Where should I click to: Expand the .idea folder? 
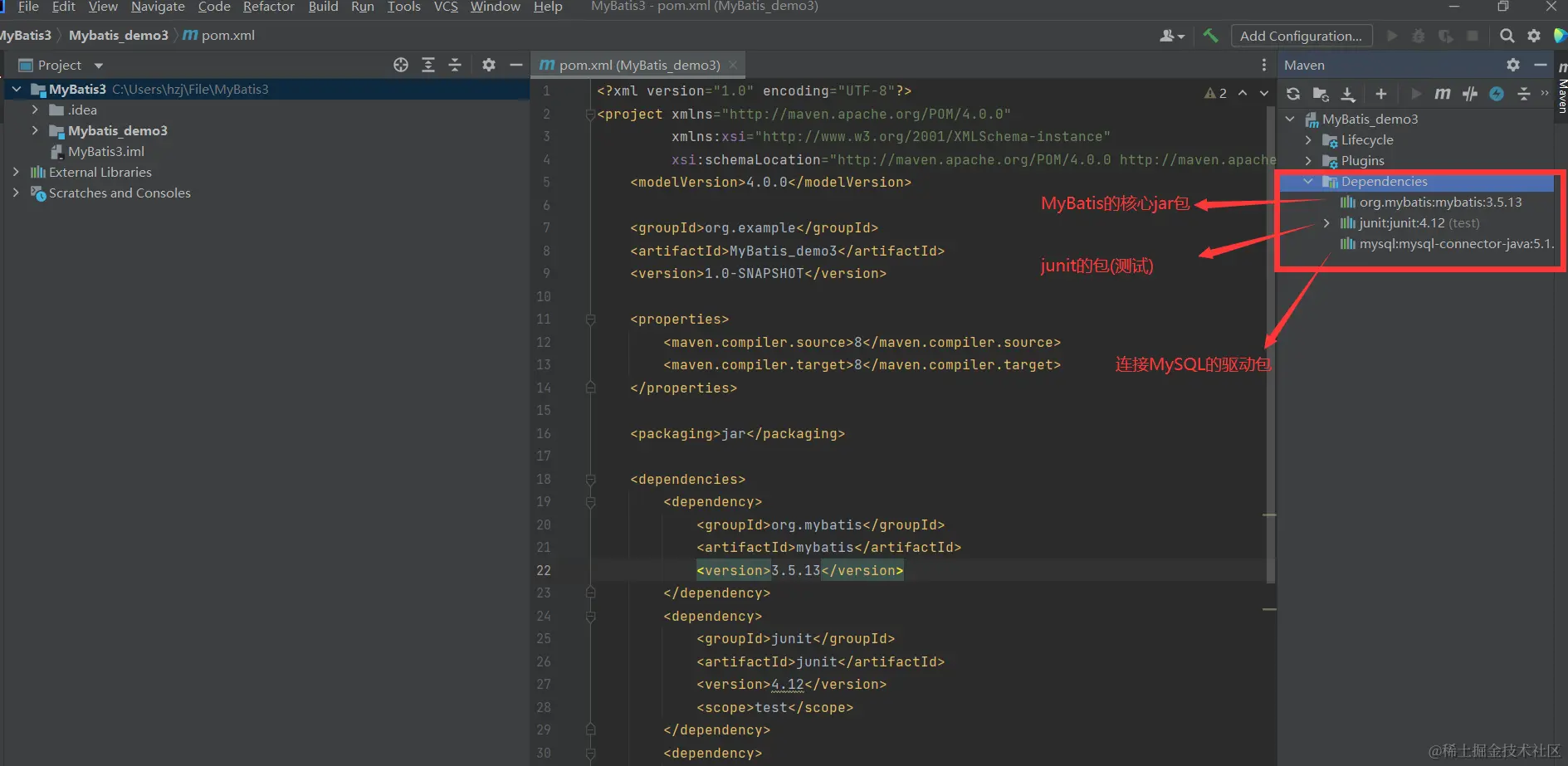click(x=35, y=110)
